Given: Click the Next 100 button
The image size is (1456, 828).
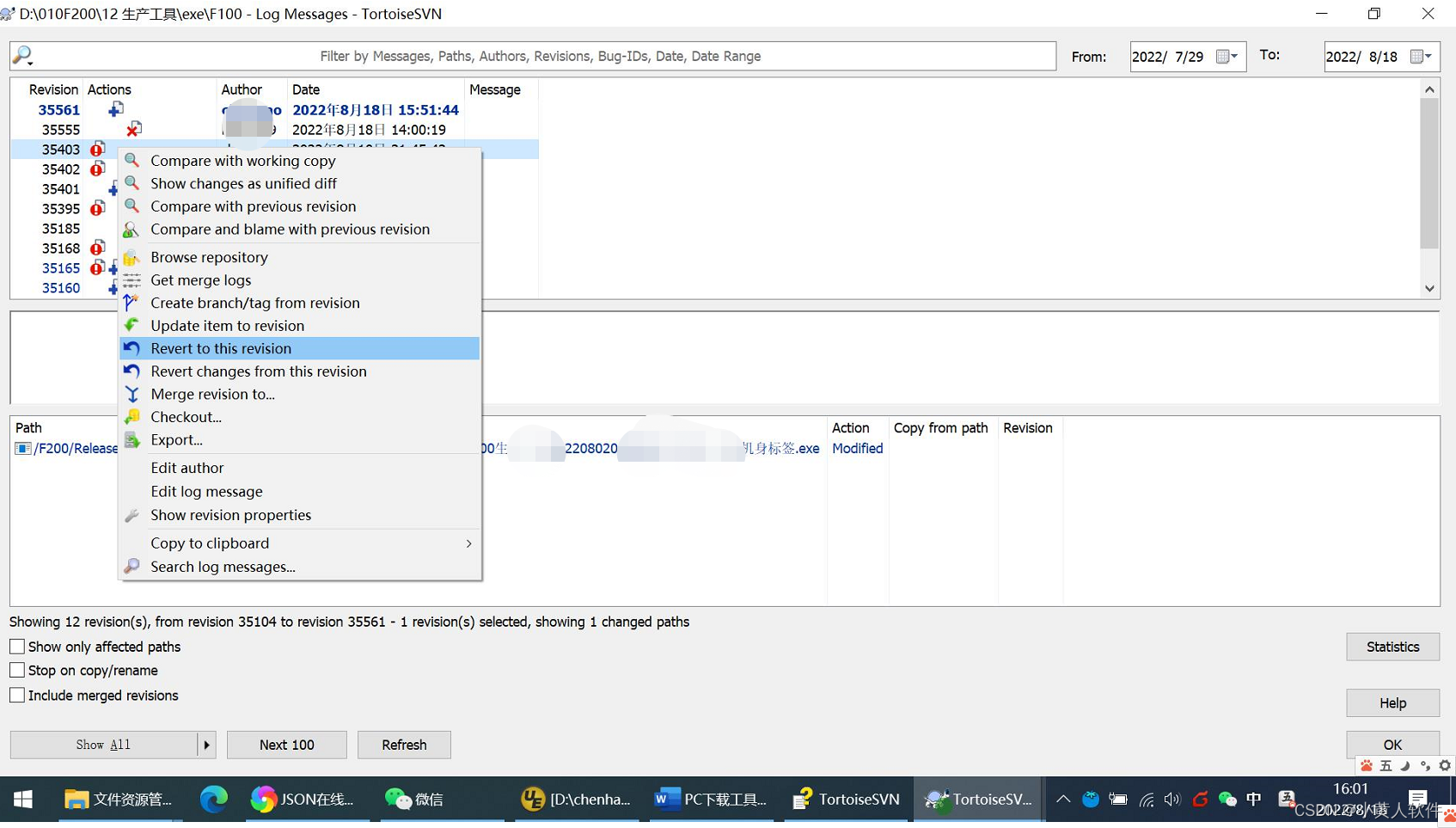Looking at the screenshot, I should (x=287, y=745).
